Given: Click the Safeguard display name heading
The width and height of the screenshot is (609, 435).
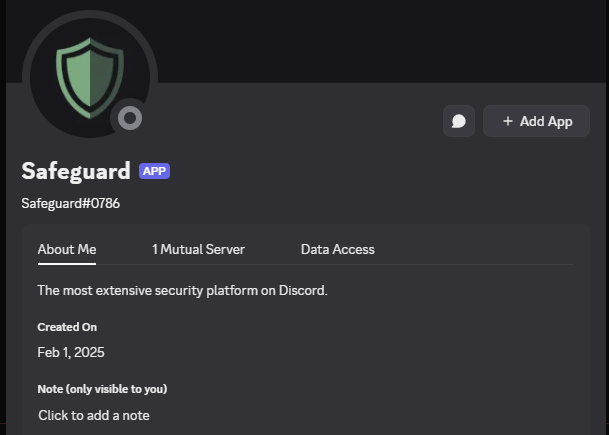Looking at the screenshot, I should pos(76,171).
